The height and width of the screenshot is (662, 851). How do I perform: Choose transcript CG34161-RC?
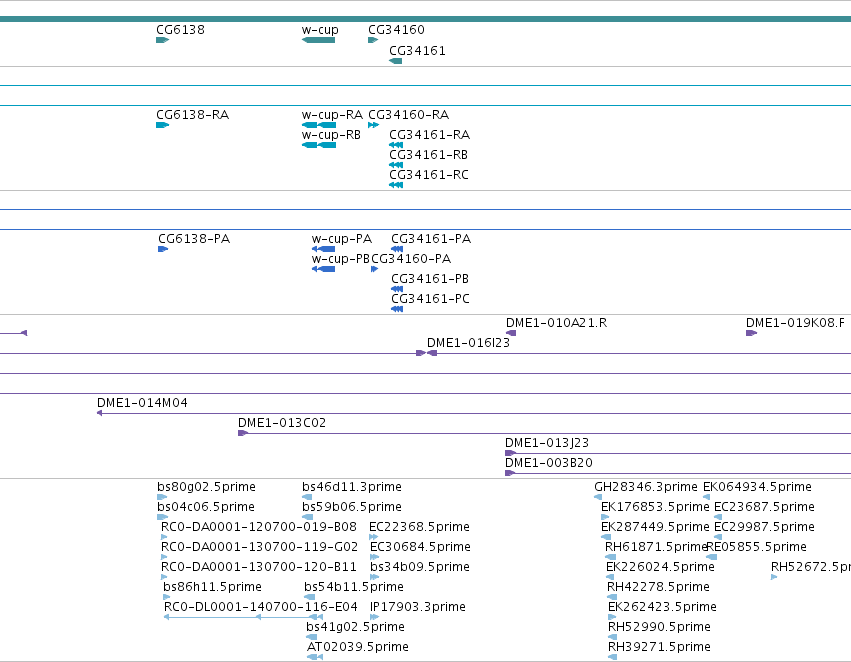(x=429, y=175)
